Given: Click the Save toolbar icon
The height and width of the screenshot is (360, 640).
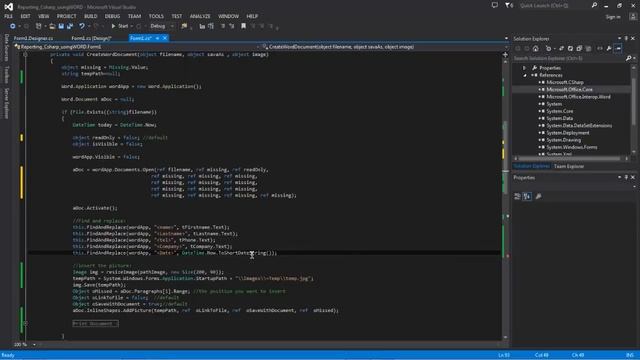Looking at the screenshot, I should (61, 26).
